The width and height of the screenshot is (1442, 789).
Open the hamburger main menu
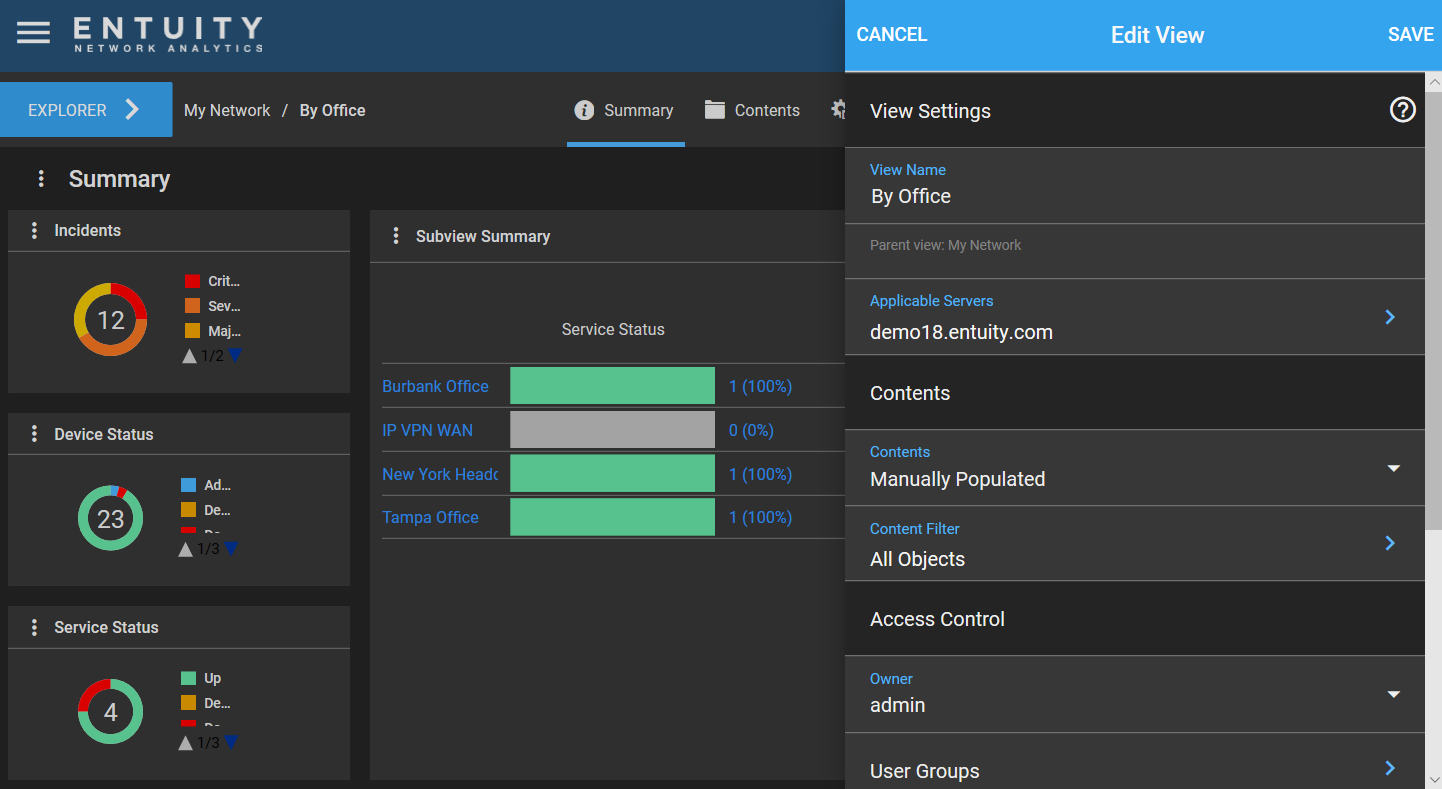33,33
